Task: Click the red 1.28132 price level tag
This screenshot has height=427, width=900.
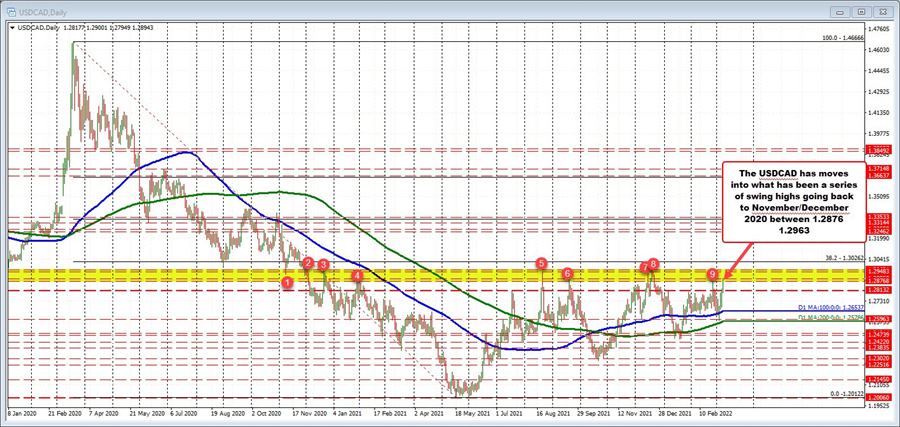Action: [x=878, y=289]
